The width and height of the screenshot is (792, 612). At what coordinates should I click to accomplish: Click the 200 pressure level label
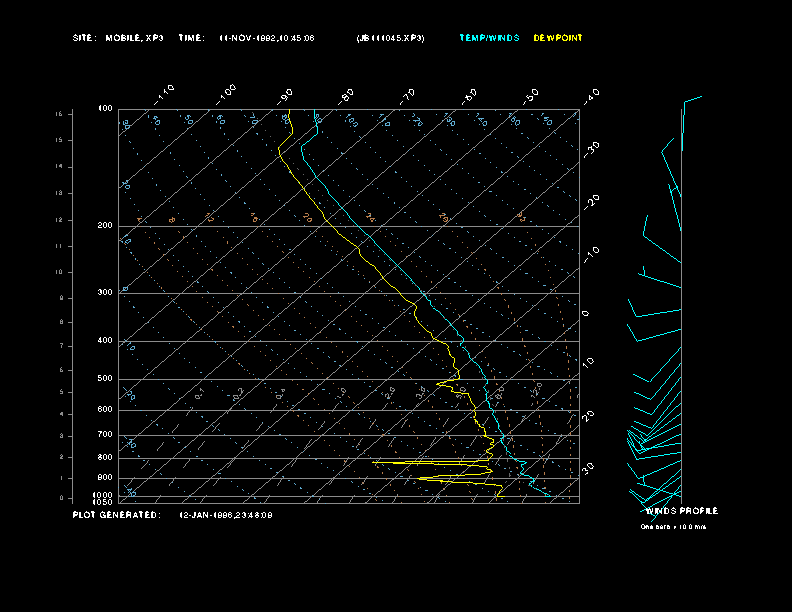(x=105, y=226)
